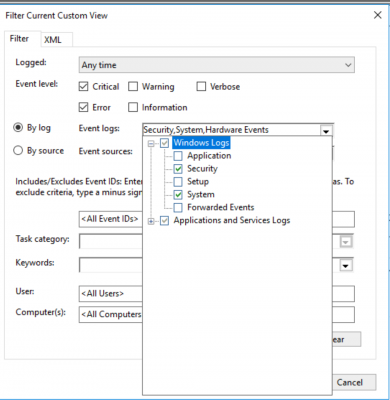Enable the Verbose event level checkbox
390x400 pixels.
201,87
